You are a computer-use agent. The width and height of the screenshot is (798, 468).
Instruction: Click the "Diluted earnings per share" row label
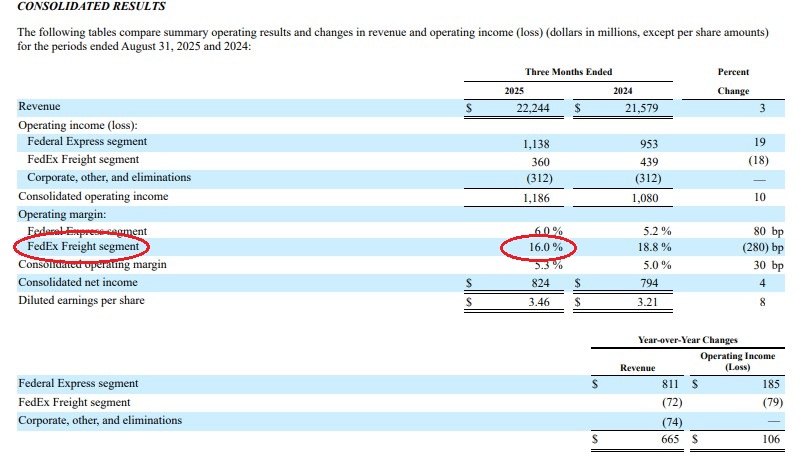81,300
